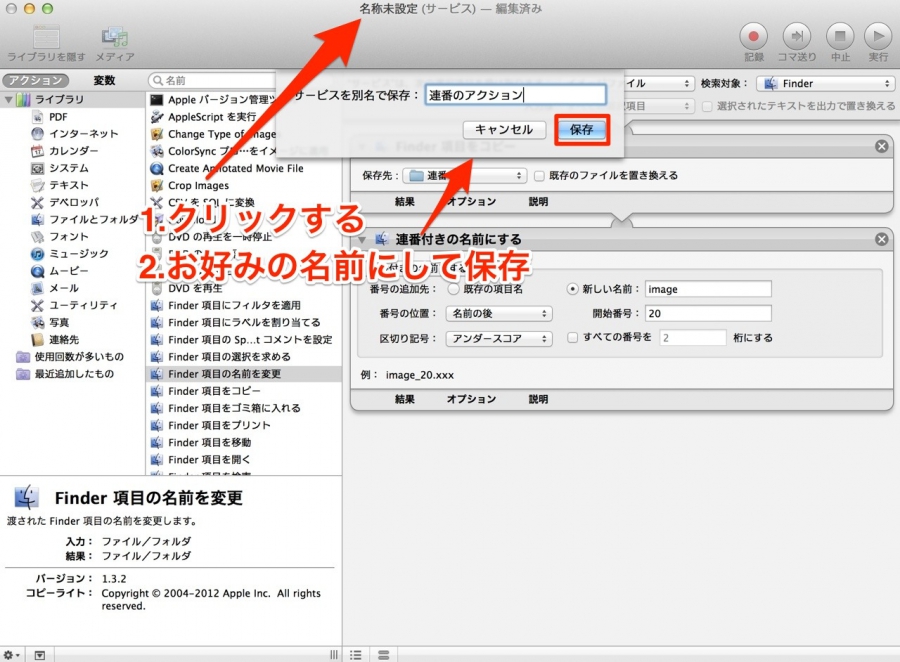Open 結果 tab of rename action
The image size is (900, 662).
point(405,399)
